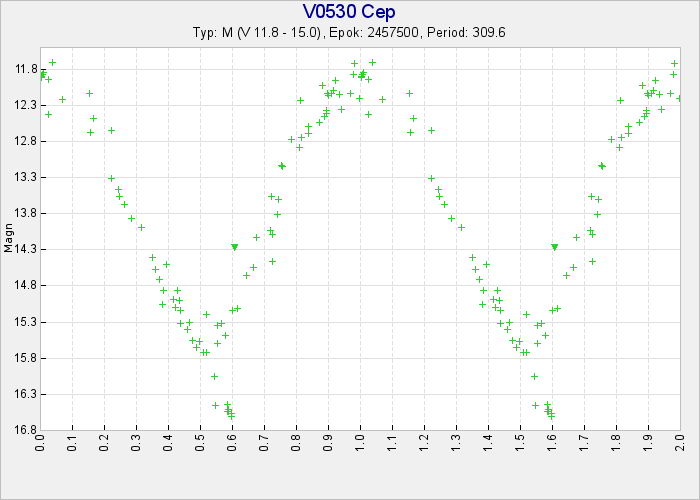Click the 12.8 magnitude axis label

(26, 141)
